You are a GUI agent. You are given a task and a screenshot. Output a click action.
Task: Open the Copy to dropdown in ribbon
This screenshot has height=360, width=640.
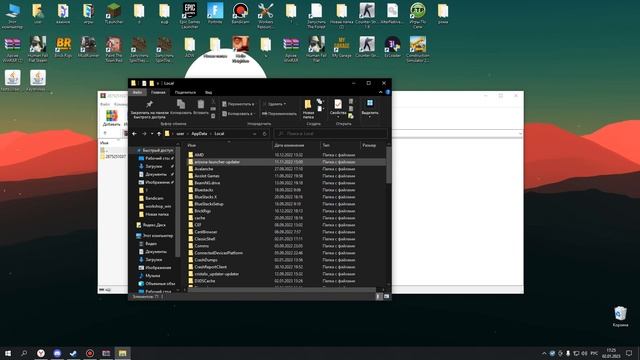tap(238, 113)
